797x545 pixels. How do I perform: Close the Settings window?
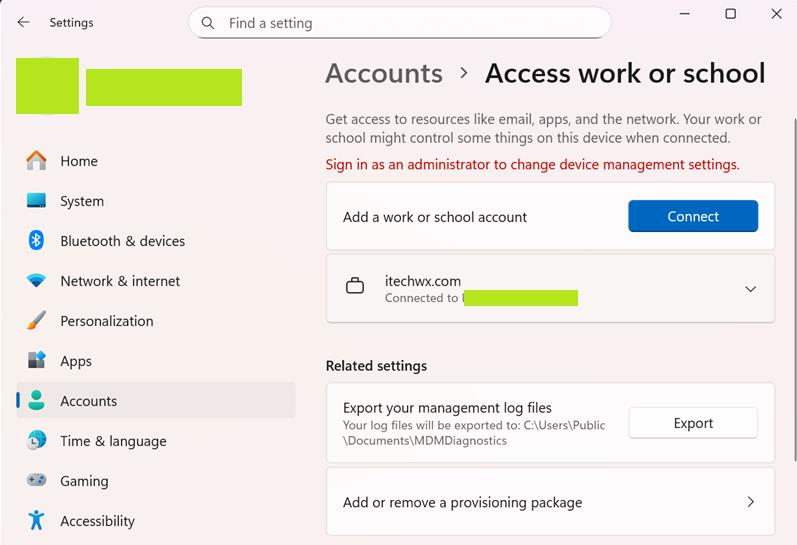click(776, 14)
